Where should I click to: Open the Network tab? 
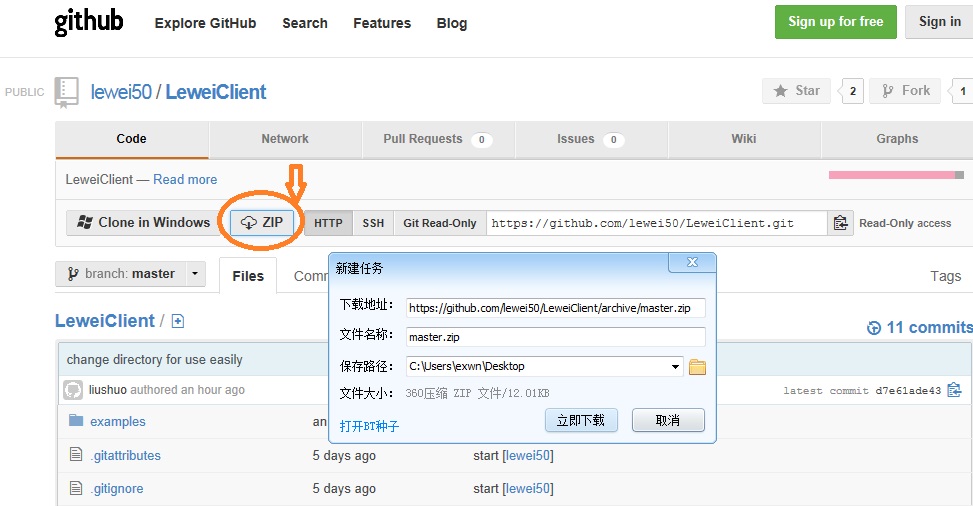pyautogui.click(x=285, y=139)
